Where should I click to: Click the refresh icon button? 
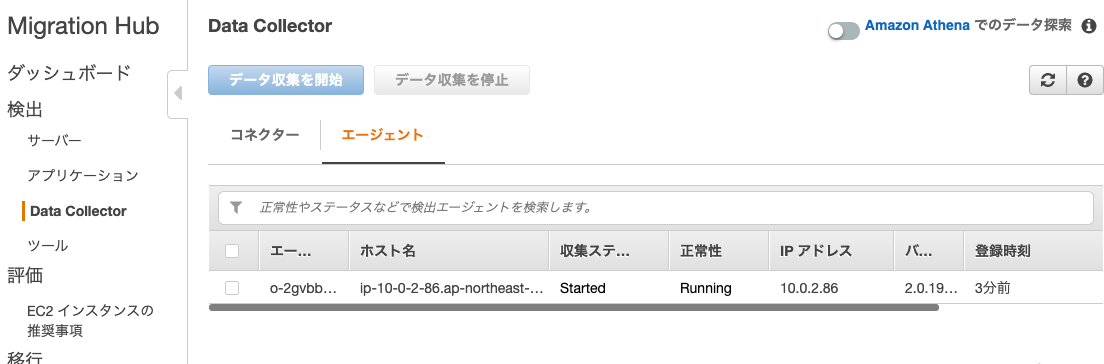[x=1048, y=80]
